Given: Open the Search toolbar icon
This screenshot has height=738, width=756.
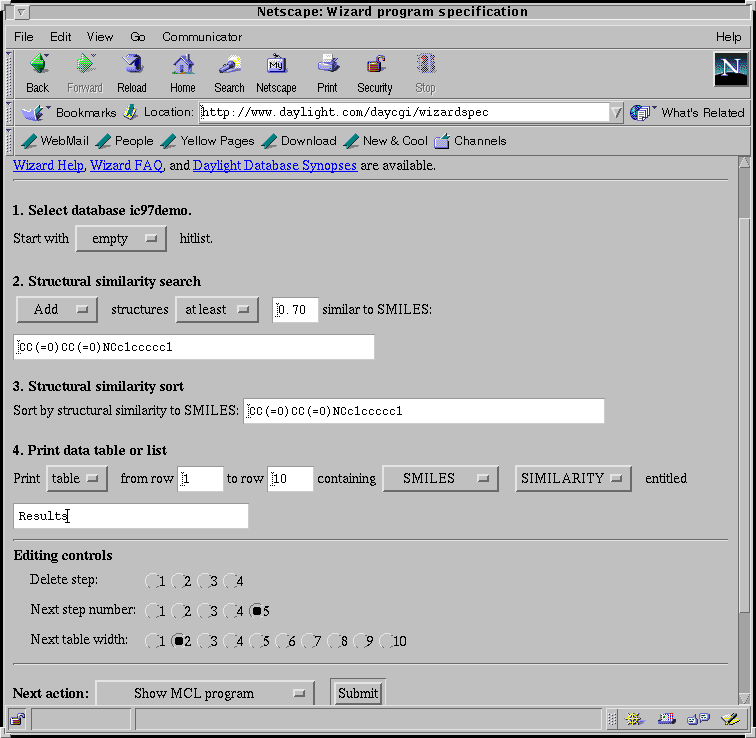Looking at the screenshot, I should tap(229, 66).
